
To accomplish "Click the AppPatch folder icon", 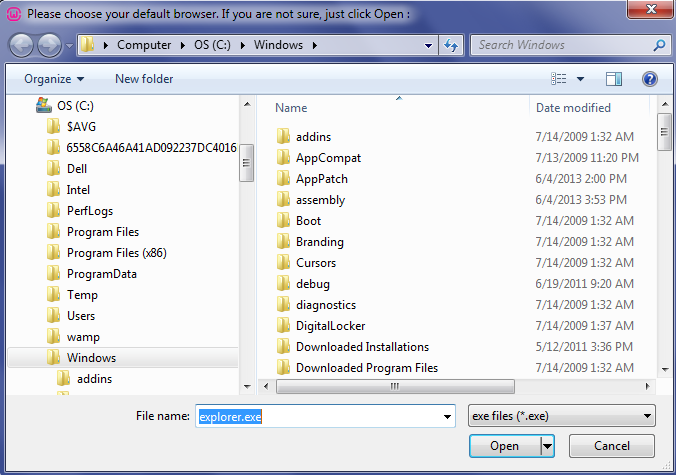I will pos(283,179).
